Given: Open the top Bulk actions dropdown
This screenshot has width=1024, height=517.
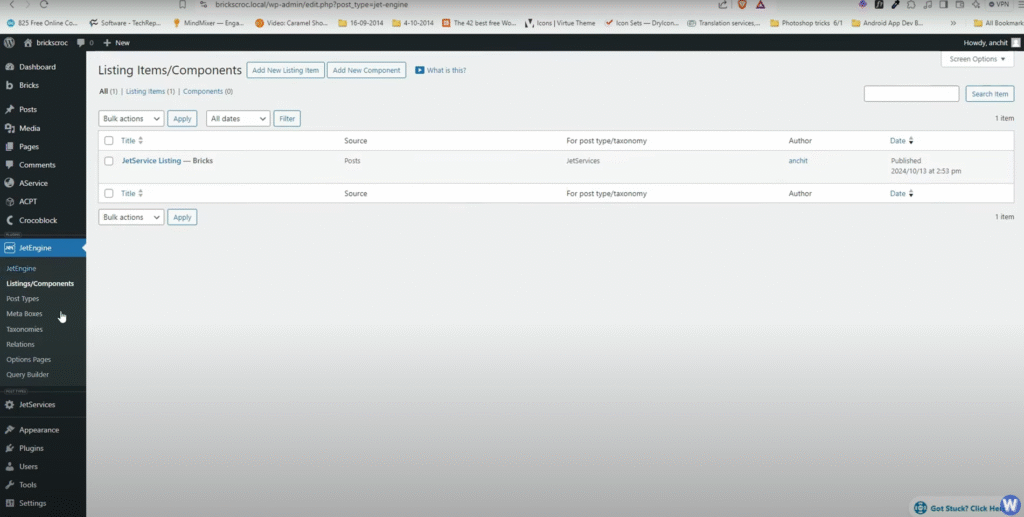Looking at the screenshot, I should 130,119.
